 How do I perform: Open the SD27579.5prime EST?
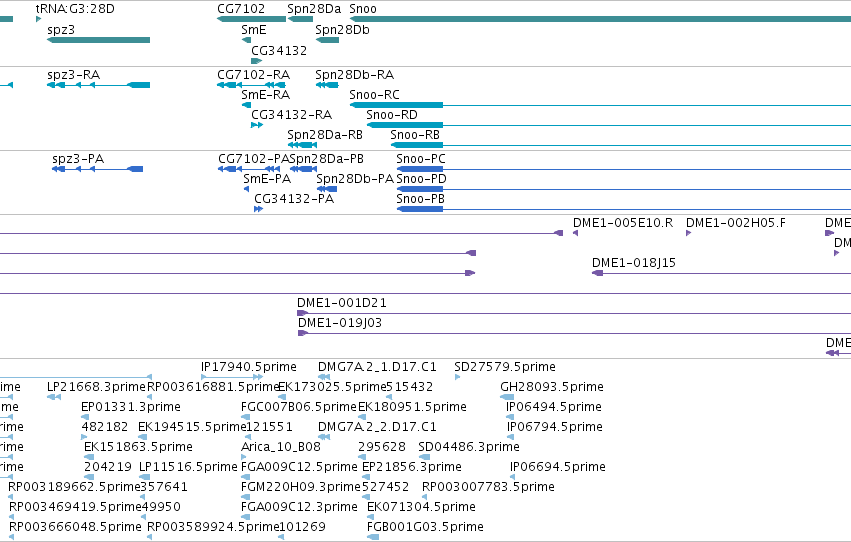[457, 377]
